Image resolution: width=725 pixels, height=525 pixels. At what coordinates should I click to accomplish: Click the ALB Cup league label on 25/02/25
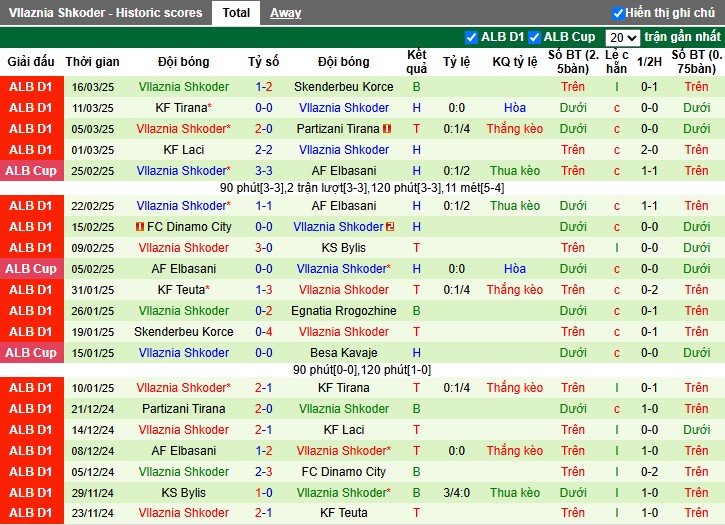click(x=31, y=171)
